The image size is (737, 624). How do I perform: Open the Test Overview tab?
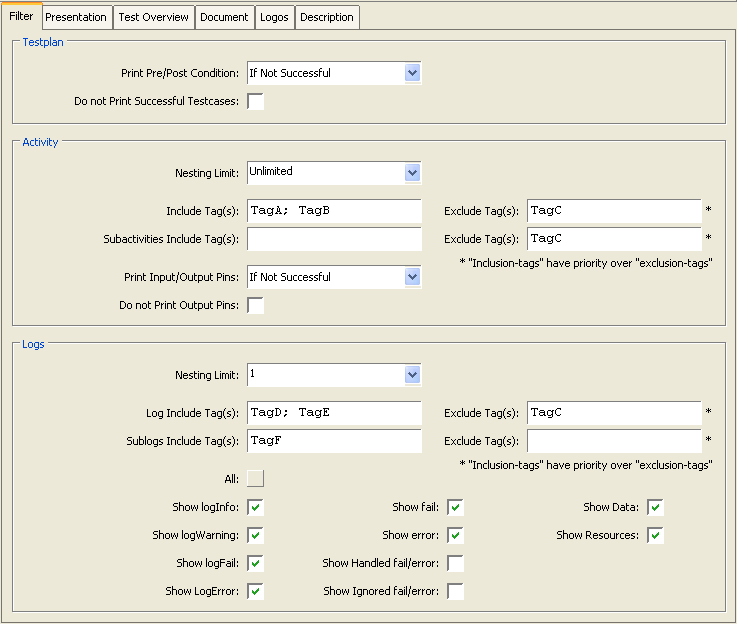153,17
